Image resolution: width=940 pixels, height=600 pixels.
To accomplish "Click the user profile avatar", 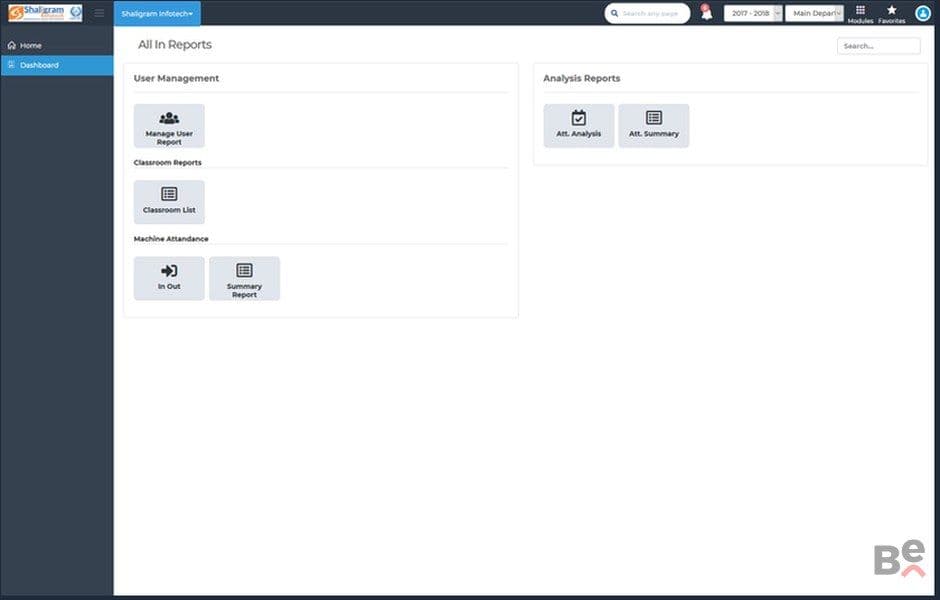I will coord(923,13).
